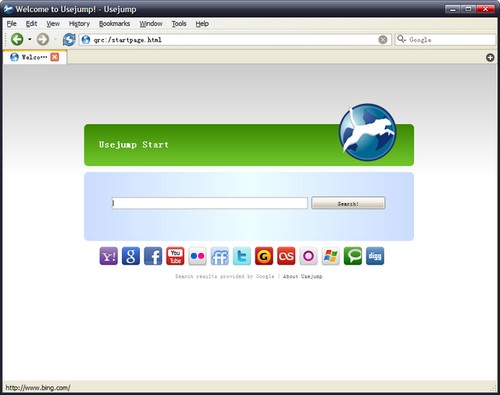500x395 pixels.
Task: Open the Twitter shortcut icon
Action: pos(242,256)
